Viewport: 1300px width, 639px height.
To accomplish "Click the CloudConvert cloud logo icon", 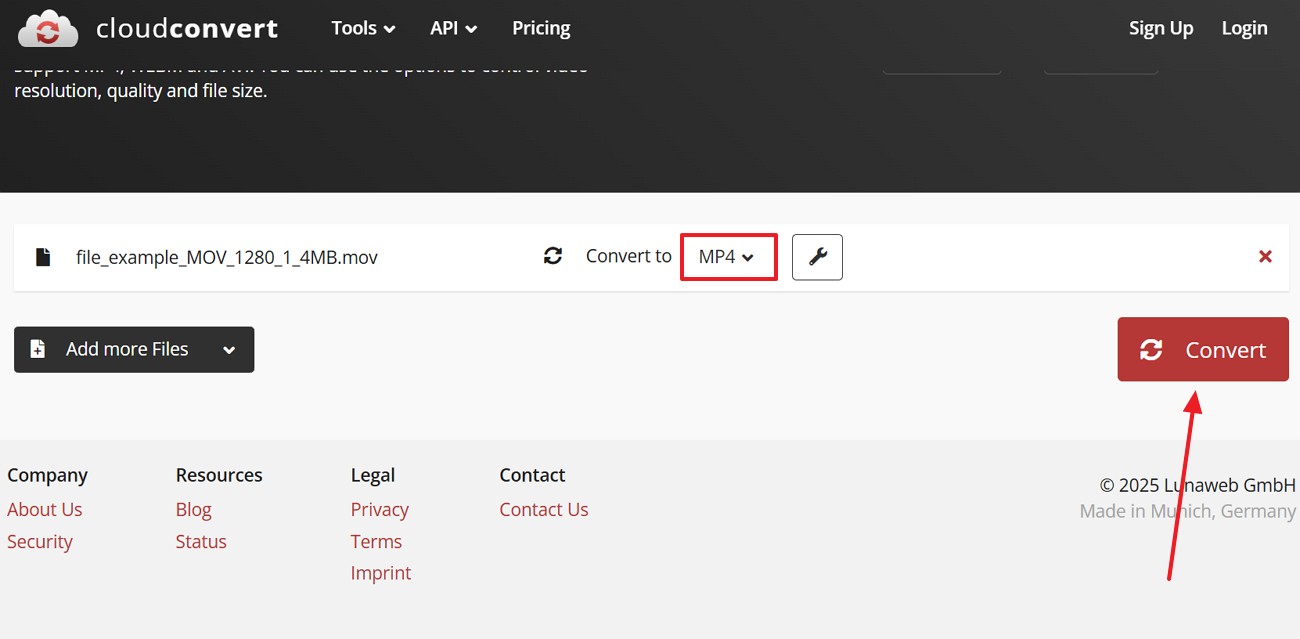I will click(47, 28).
